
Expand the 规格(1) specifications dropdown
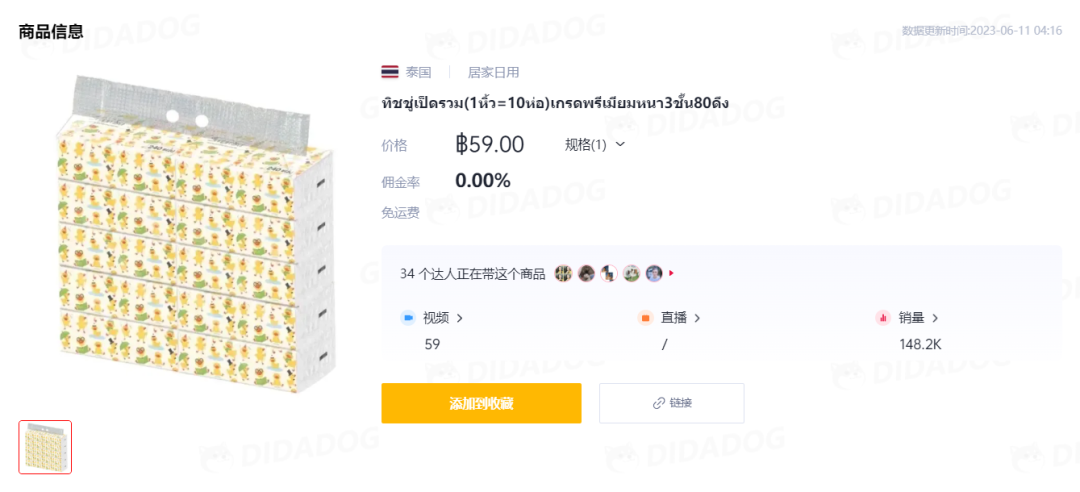595,145
